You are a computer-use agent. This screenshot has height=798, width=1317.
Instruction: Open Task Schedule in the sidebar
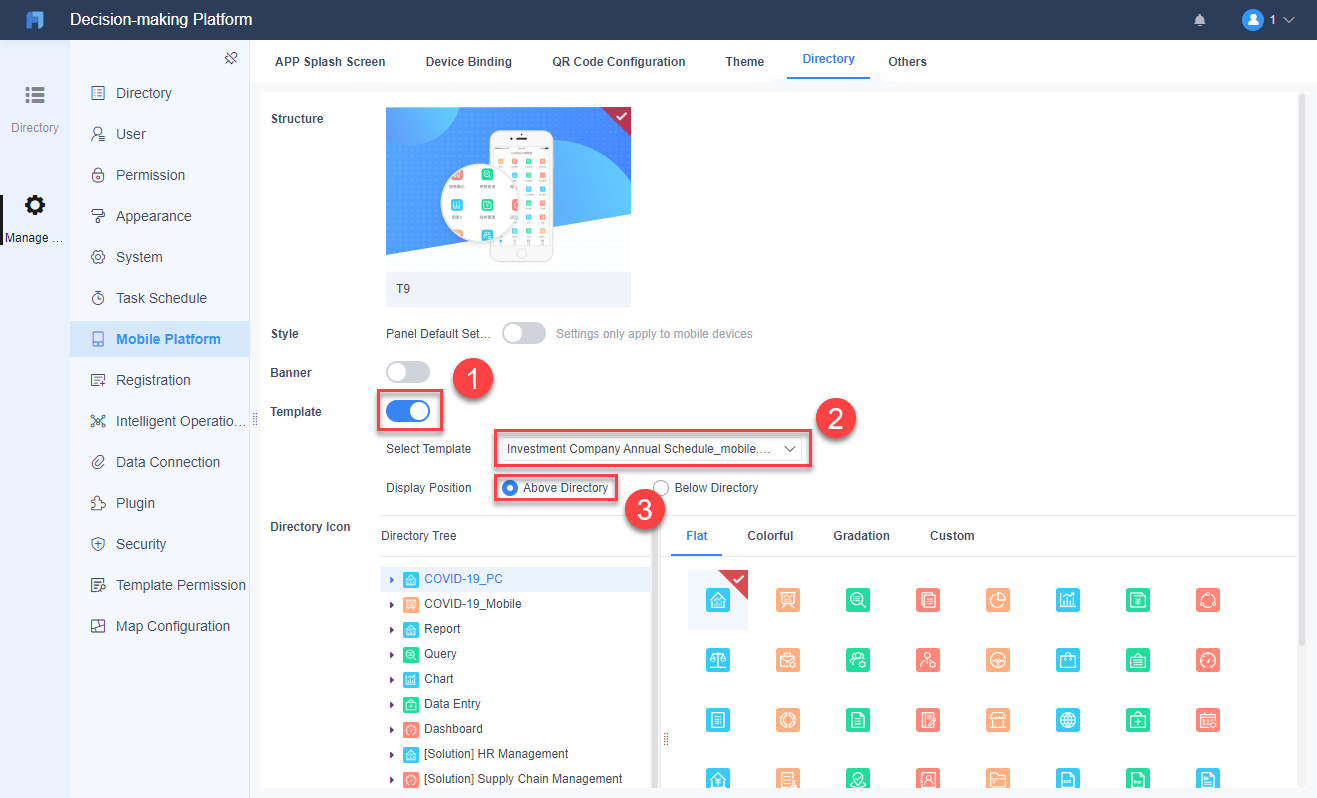coord(160,298)
